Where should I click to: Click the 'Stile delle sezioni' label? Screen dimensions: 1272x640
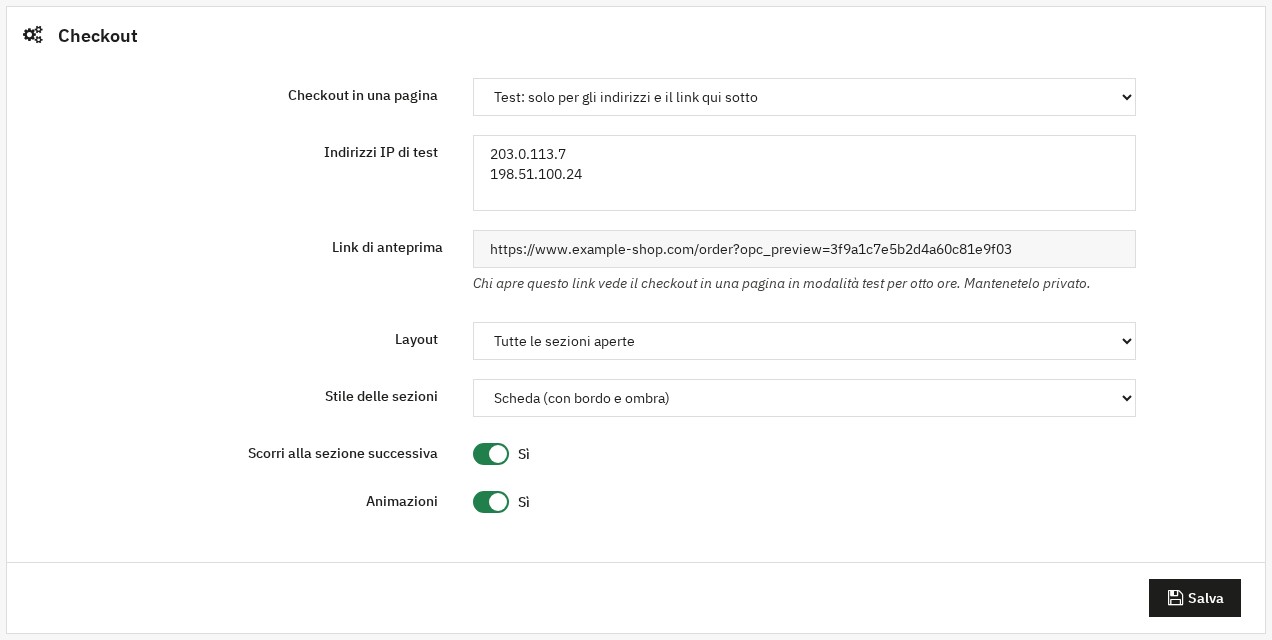(x=381, y=397)
